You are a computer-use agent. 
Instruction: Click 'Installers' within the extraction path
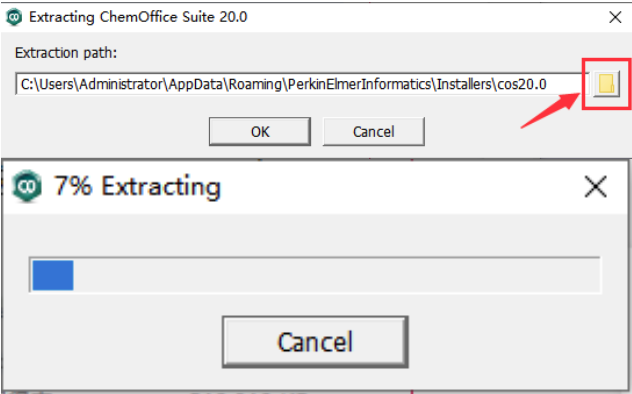(x=464, y=84)
